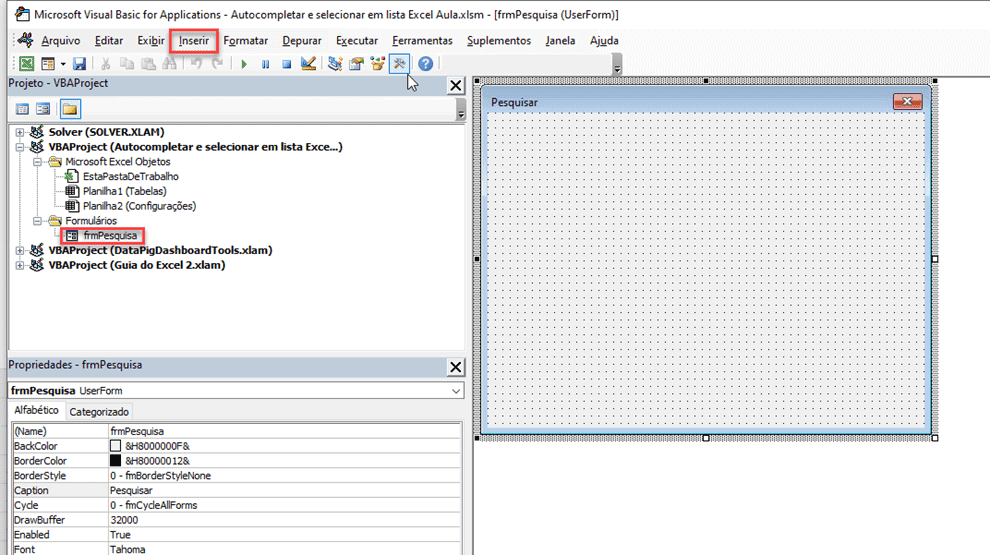Run the macro with the green play icon
990x555 pixels.
pos(244,64)
